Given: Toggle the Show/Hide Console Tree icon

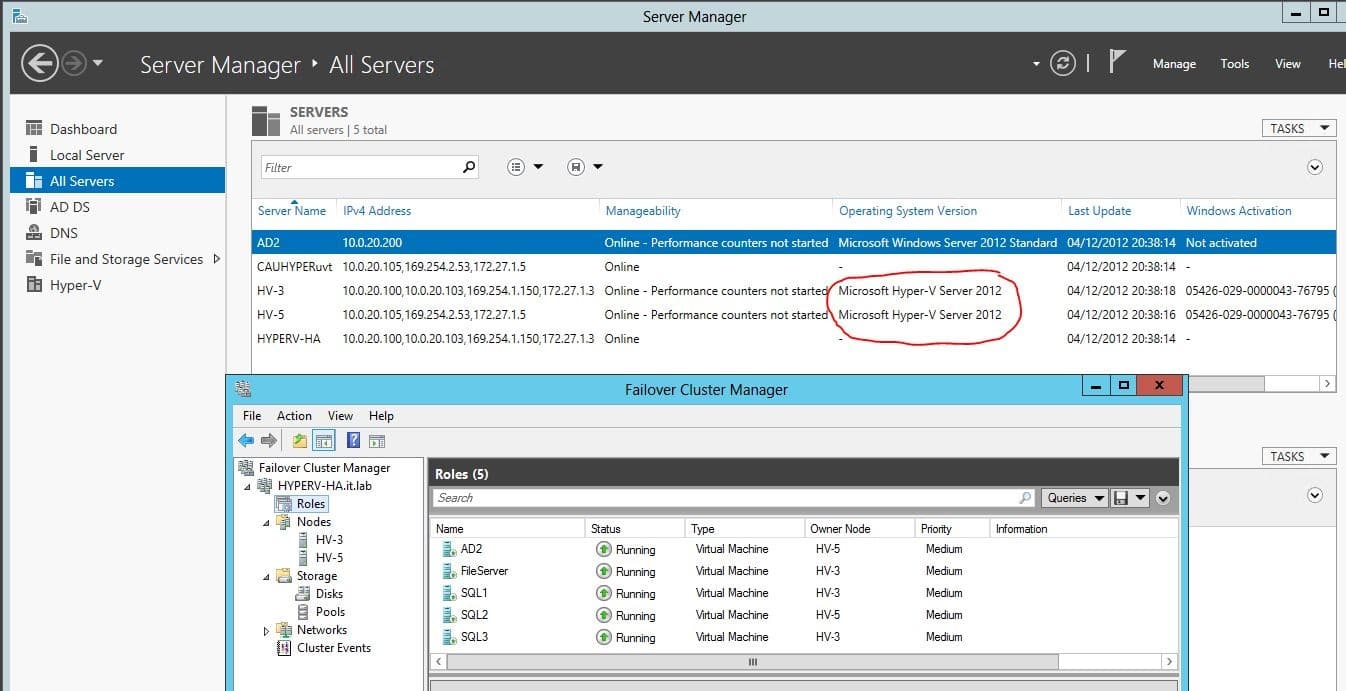Looking at the screenshot, I should 324,441.
